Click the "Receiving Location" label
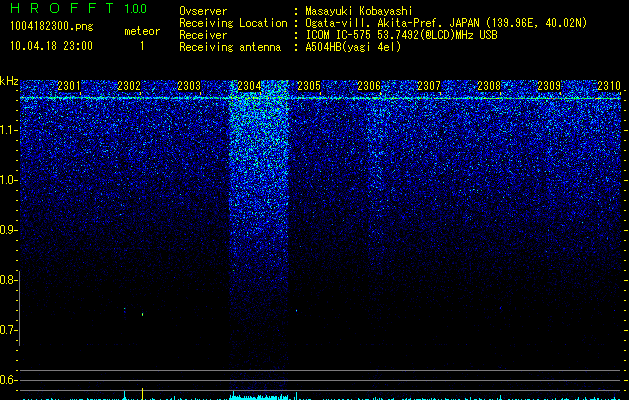Screen dimensions: 629x400 coord(233,23)
